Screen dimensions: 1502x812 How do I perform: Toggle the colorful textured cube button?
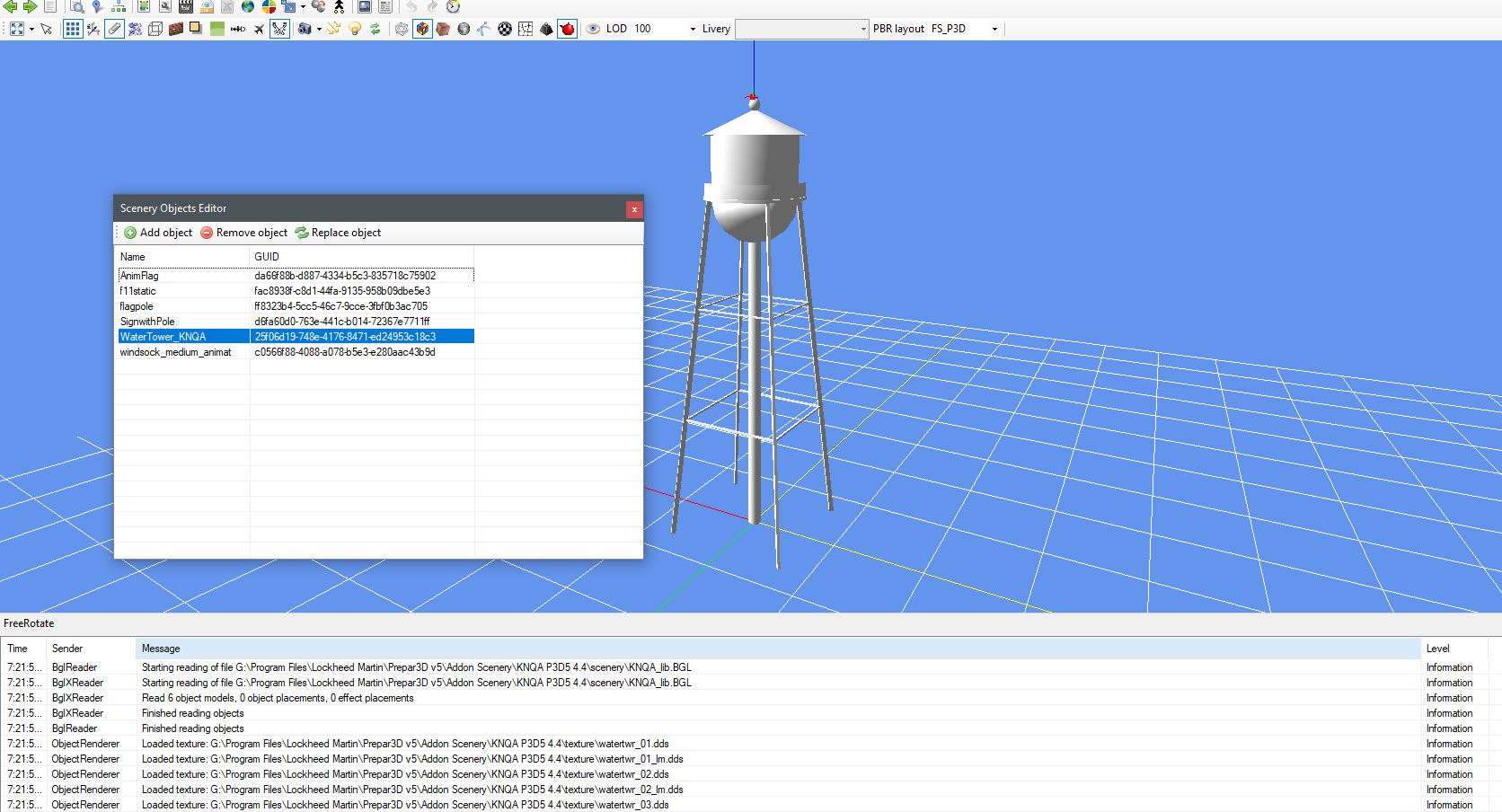(x=422, y=29)
